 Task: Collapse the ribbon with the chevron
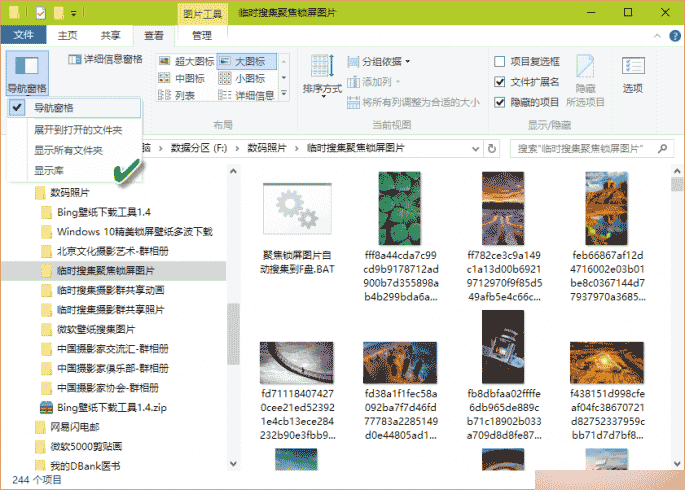[x=657, y=36]
